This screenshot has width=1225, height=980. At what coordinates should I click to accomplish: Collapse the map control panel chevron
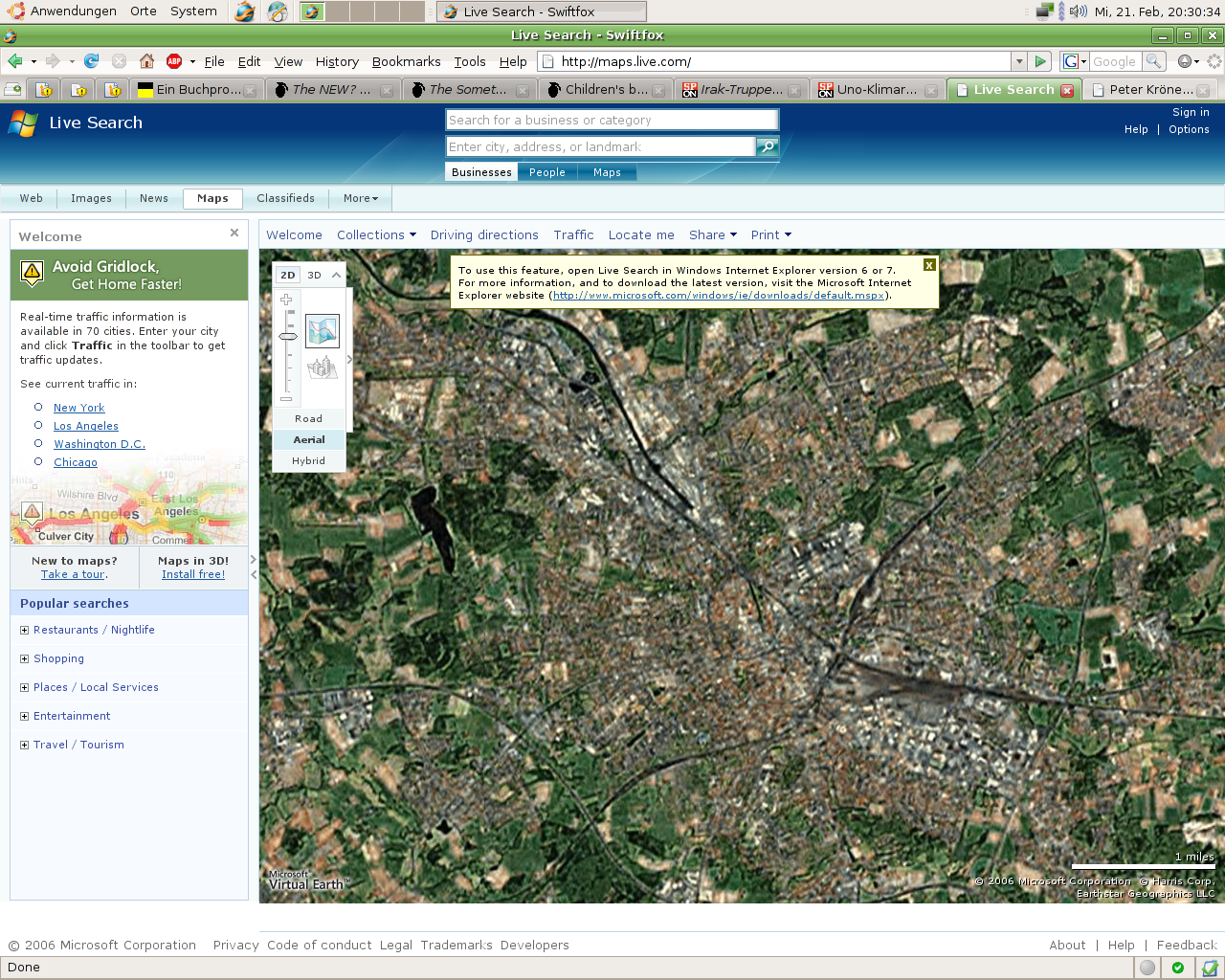336,275
